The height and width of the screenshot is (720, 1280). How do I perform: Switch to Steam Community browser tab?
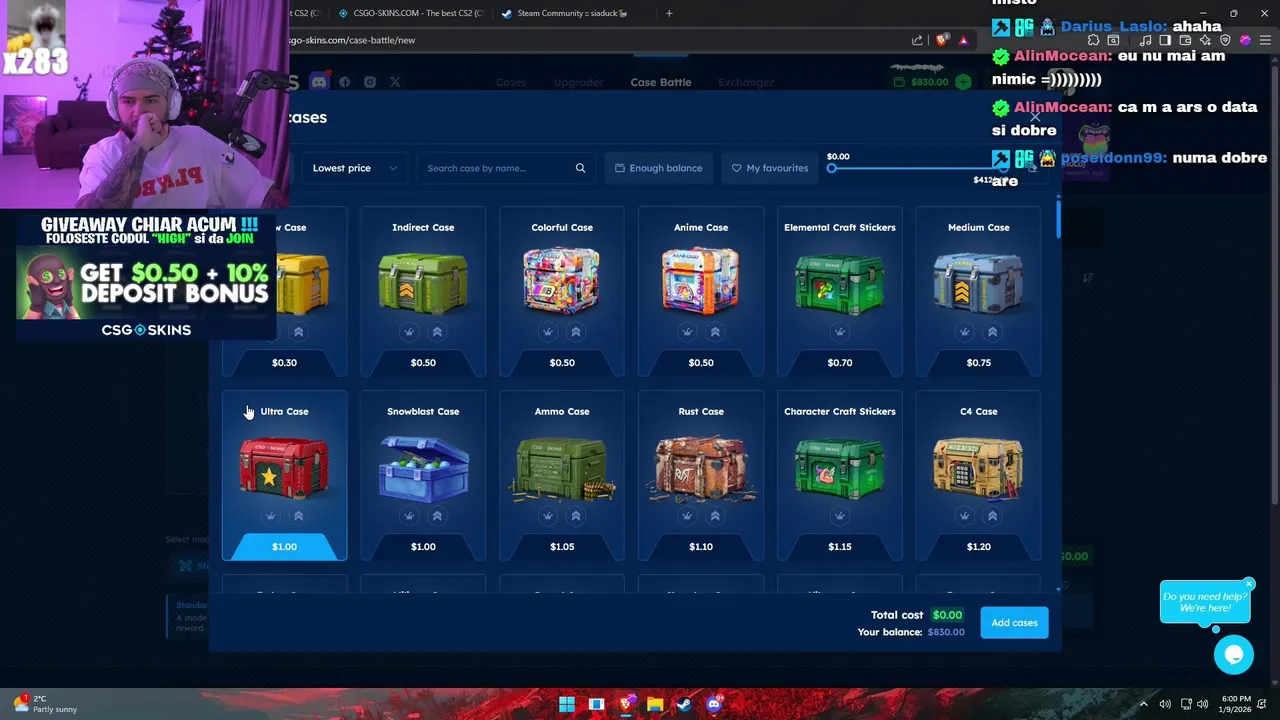click(x=572, y=13)
